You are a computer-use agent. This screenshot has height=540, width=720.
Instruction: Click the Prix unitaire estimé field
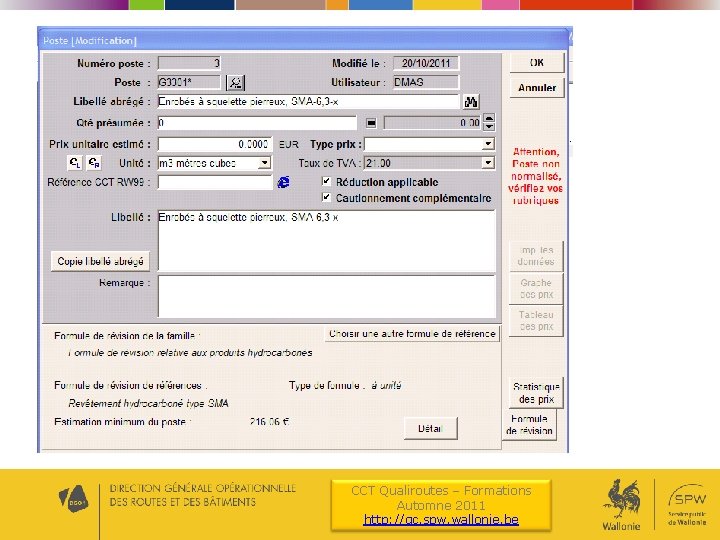[215, 144]
